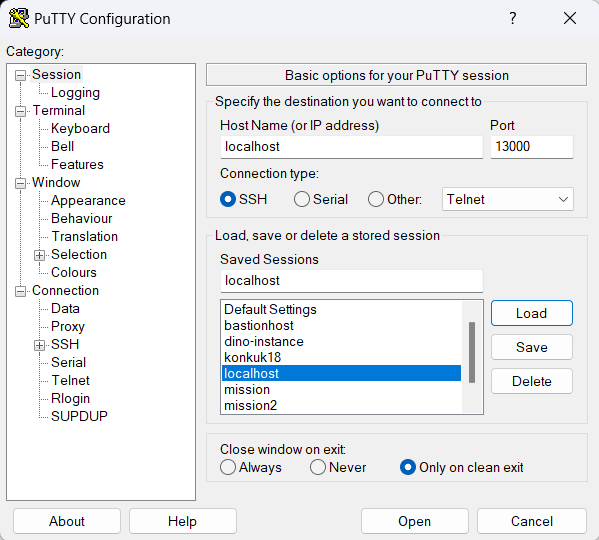The width and height of the screenshot is (599, 540).
Task: Select localhost in saved sessions list
Action: point(341,373)
